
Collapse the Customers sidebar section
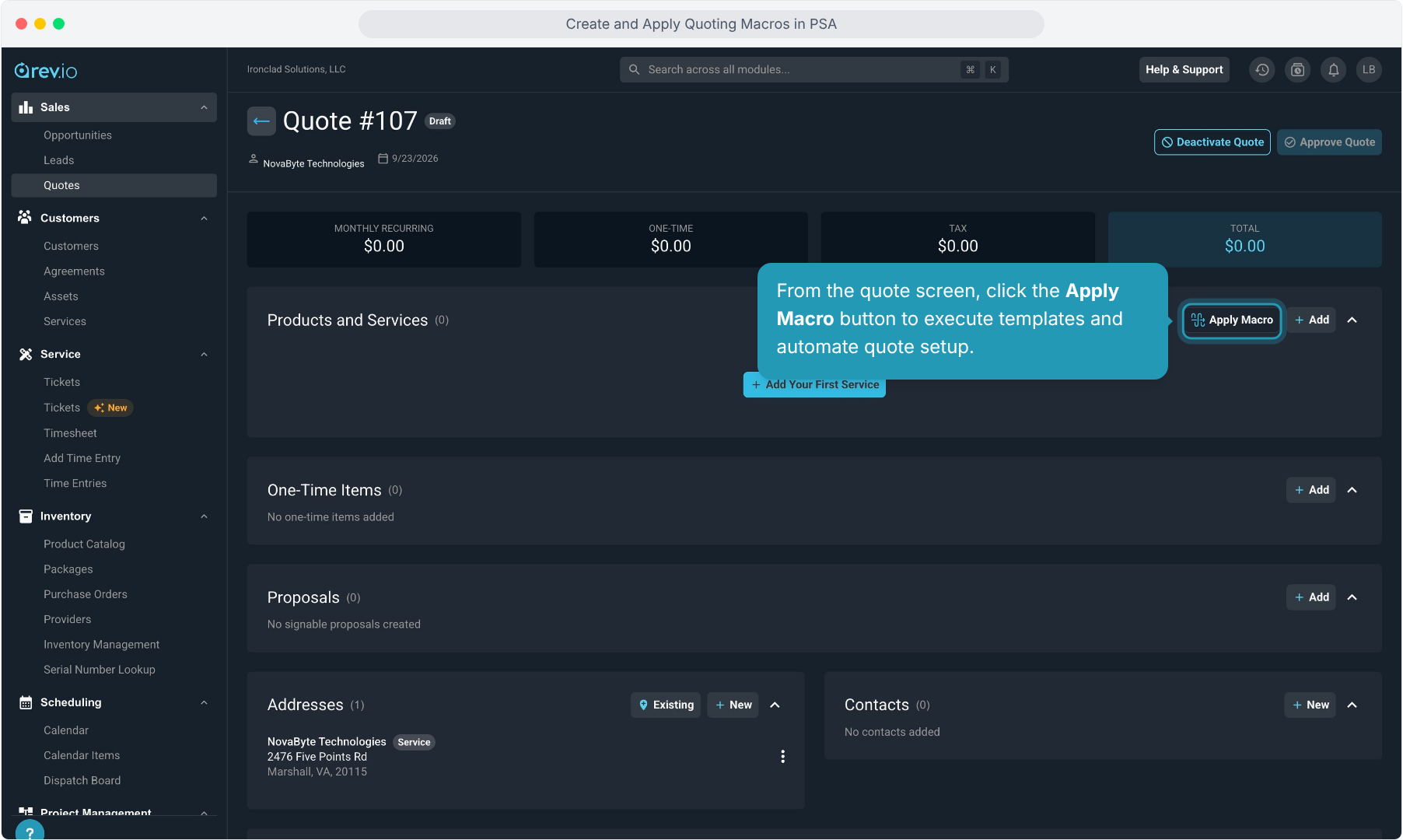pyautogui.click(x=204, y=219)
